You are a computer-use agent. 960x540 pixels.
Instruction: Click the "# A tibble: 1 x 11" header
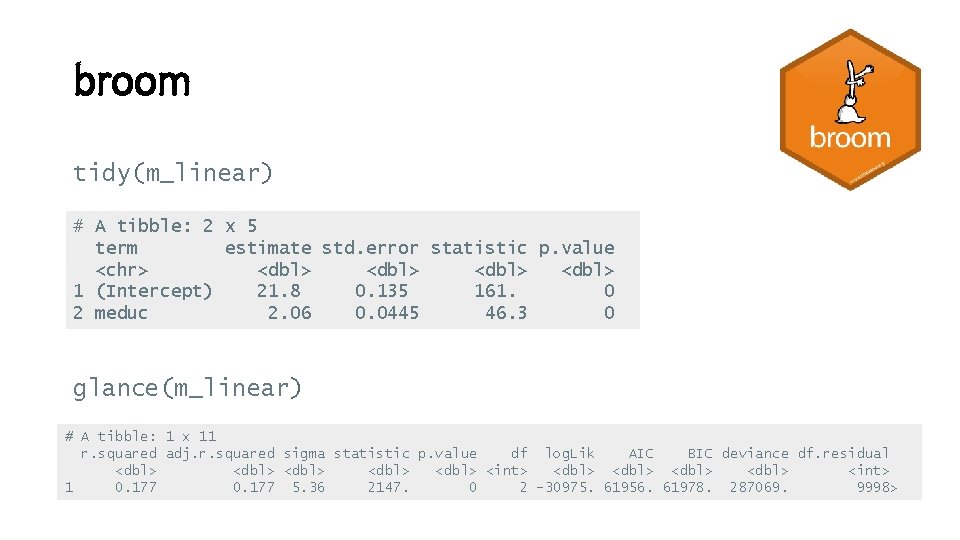click(140, 436)
